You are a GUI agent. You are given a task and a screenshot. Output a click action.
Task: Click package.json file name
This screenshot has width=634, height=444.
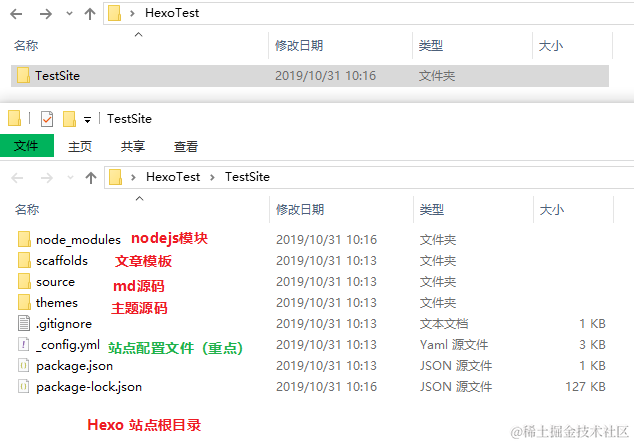(x=74, y=366)
